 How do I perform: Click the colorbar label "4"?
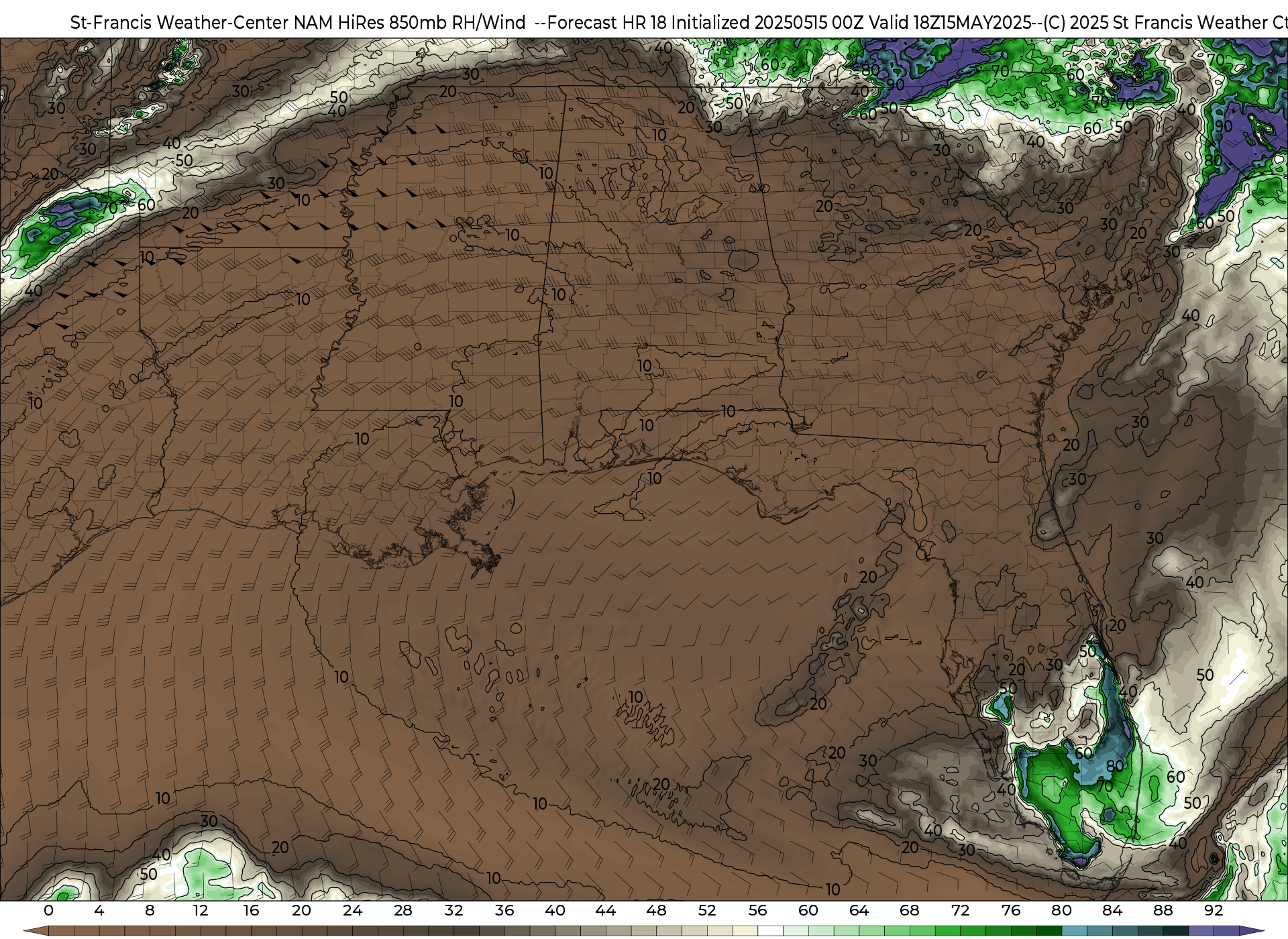(99, 910)
